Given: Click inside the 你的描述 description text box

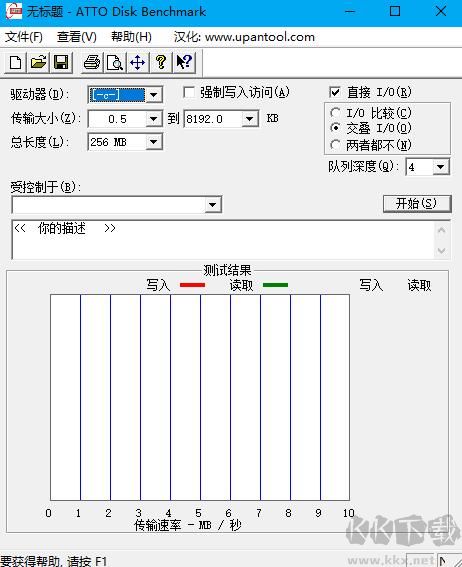Looking at the screenshot, I should tap(223, 239).
